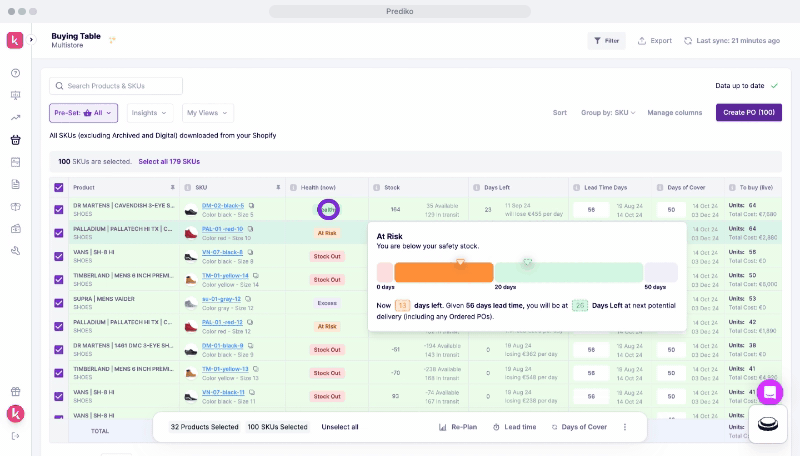Click the green healthy segment of stock bar

[x=569, y=272]
